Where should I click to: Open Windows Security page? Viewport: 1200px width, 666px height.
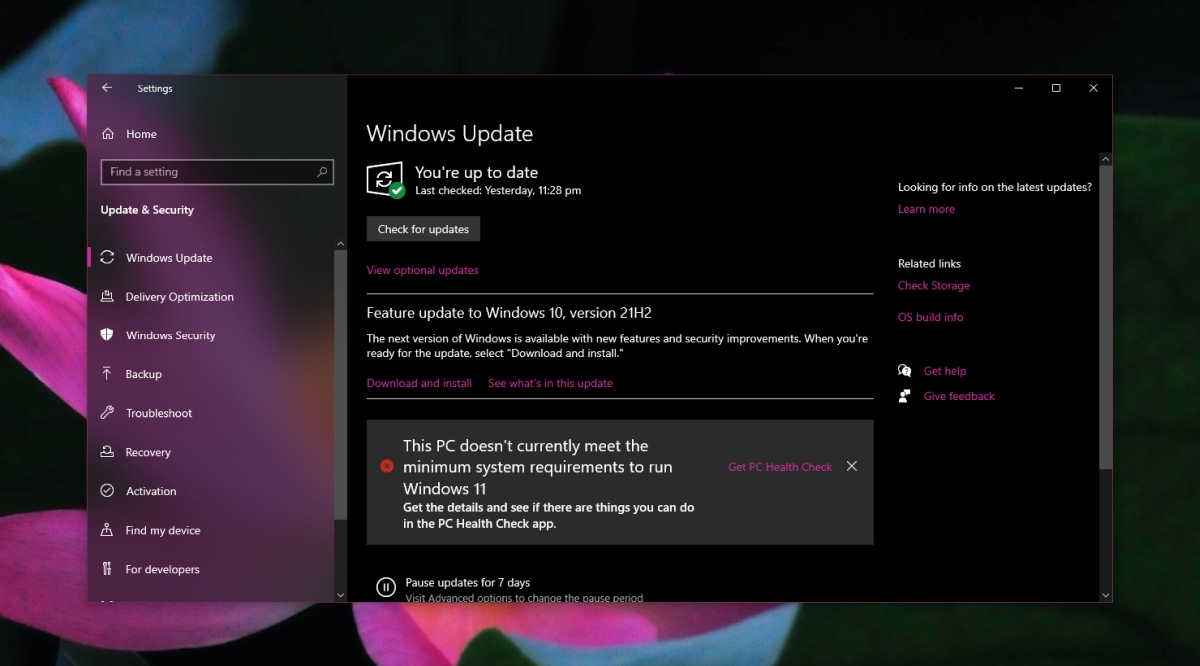point(171,336)
